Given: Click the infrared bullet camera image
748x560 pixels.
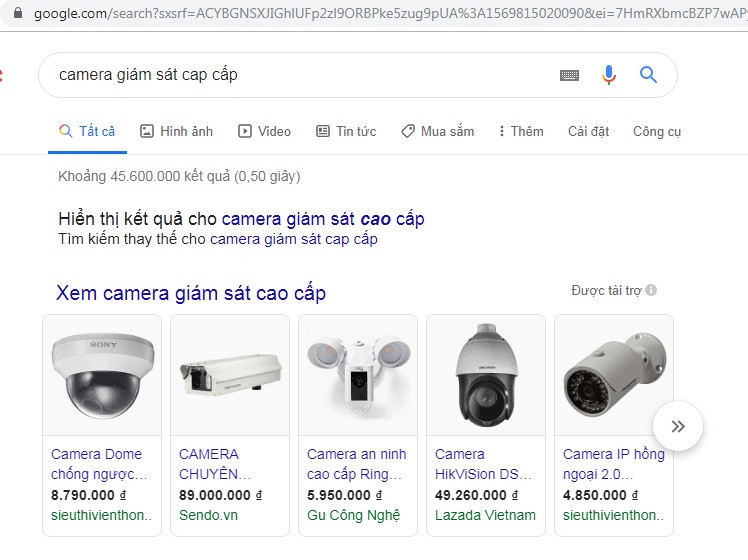Looking at the screenshot, I should [614, 375].
